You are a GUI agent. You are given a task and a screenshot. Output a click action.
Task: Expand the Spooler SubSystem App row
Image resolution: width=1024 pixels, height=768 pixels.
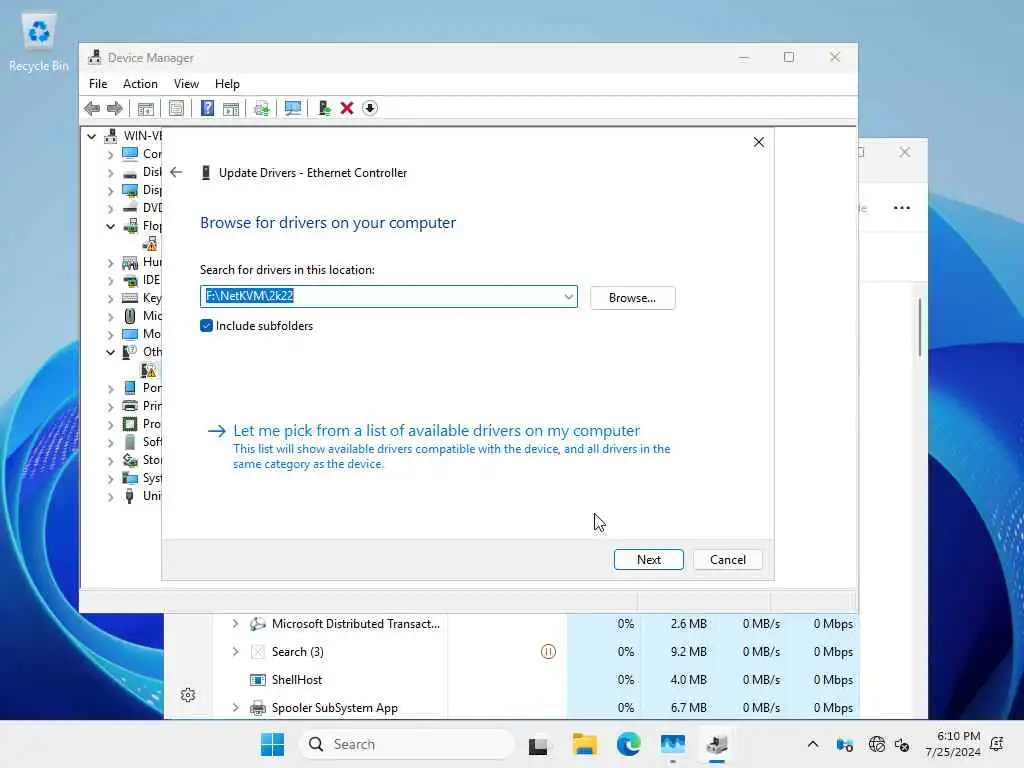[235, 707]
